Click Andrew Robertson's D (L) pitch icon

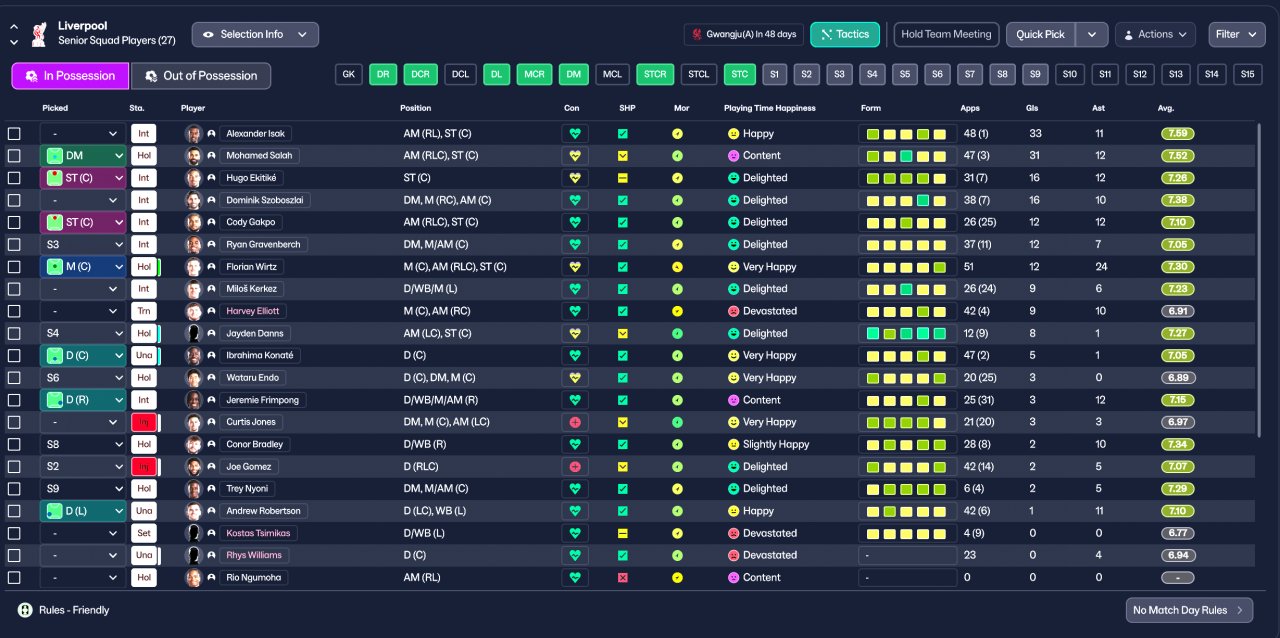[55, 511]
